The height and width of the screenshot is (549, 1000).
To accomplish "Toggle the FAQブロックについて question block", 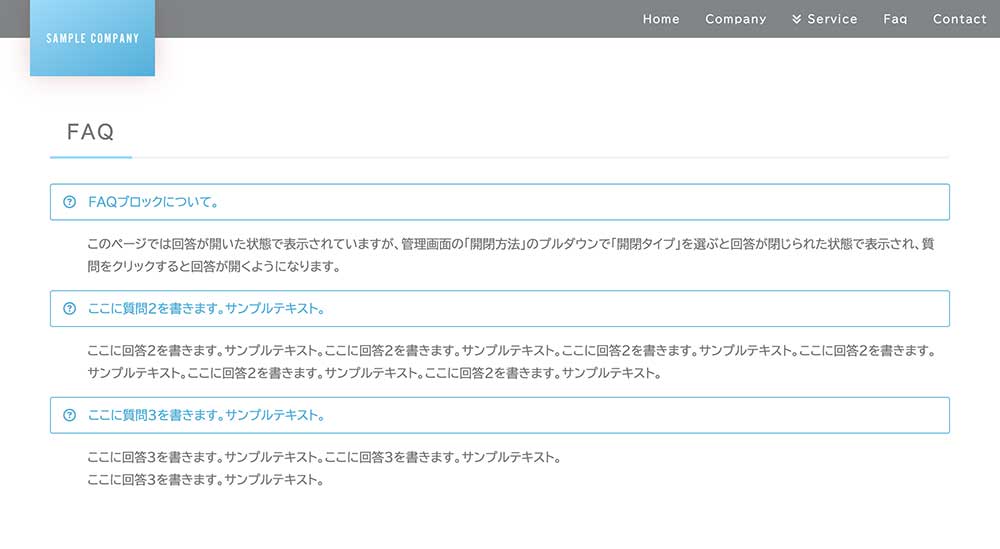I will point(500,202).
